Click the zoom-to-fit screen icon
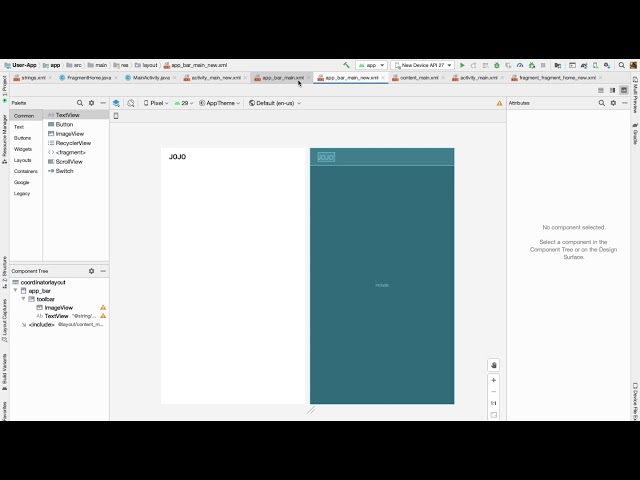The image size is (640, 480). [493, 415]
